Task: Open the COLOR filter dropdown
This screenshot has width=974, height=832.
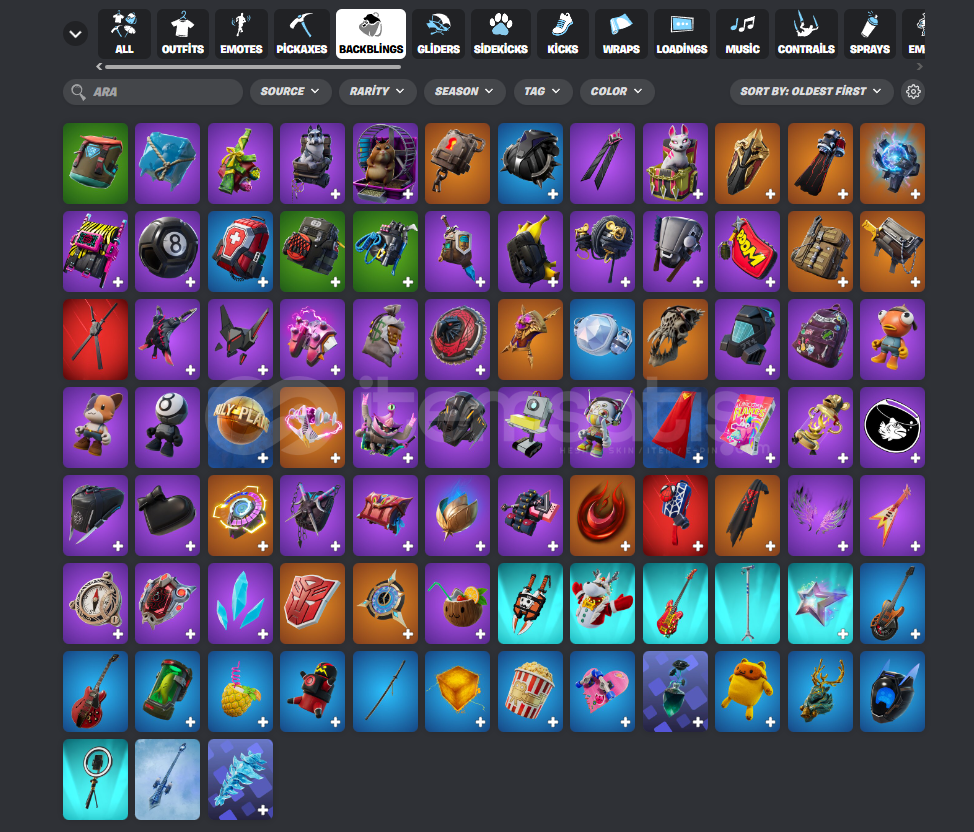Action: click(x=617, y=91)
